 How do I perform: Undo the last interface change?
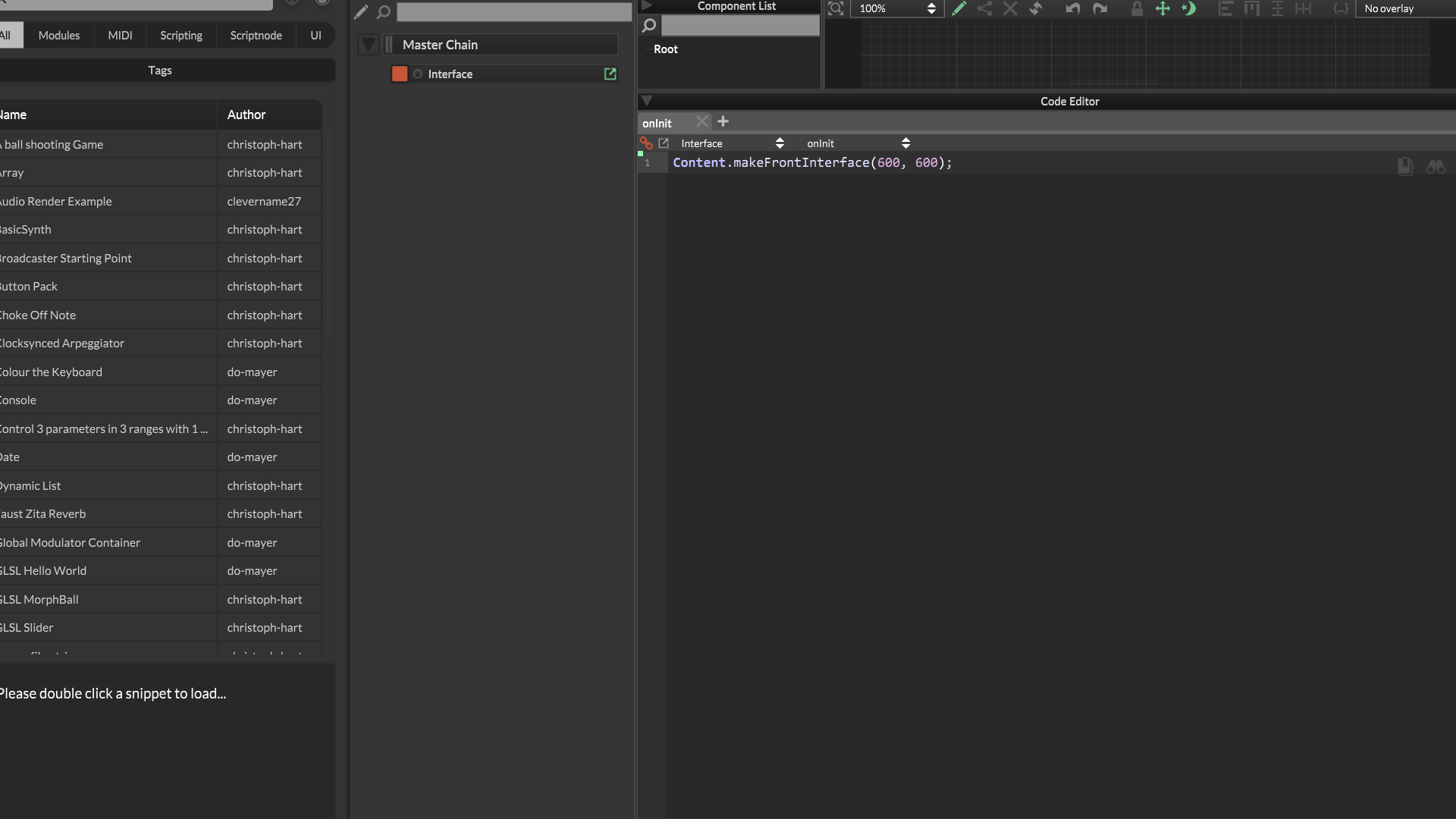[x=1072, y=8]
